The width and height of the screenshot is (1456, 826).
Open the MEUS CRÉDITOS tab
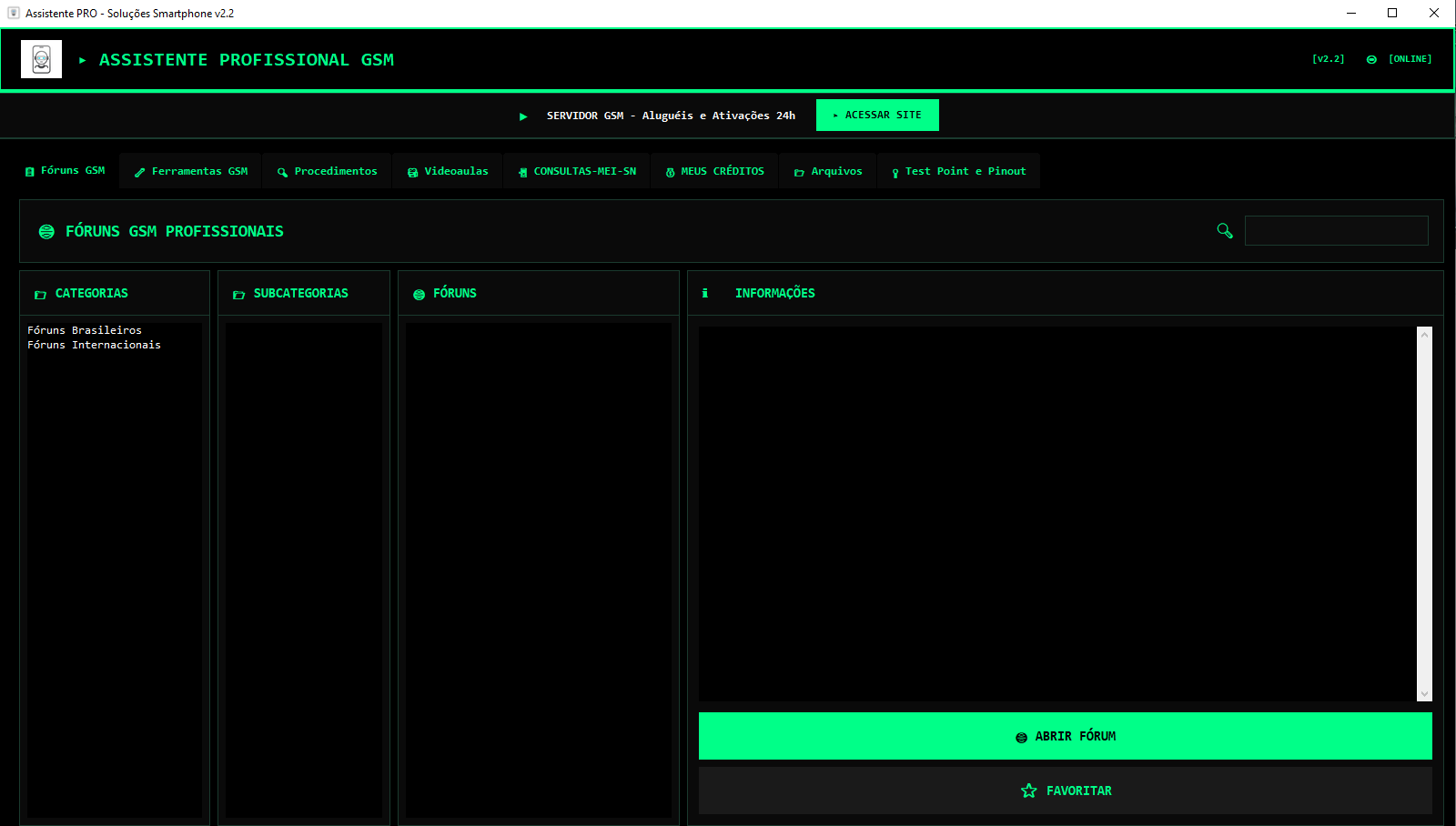715,171
